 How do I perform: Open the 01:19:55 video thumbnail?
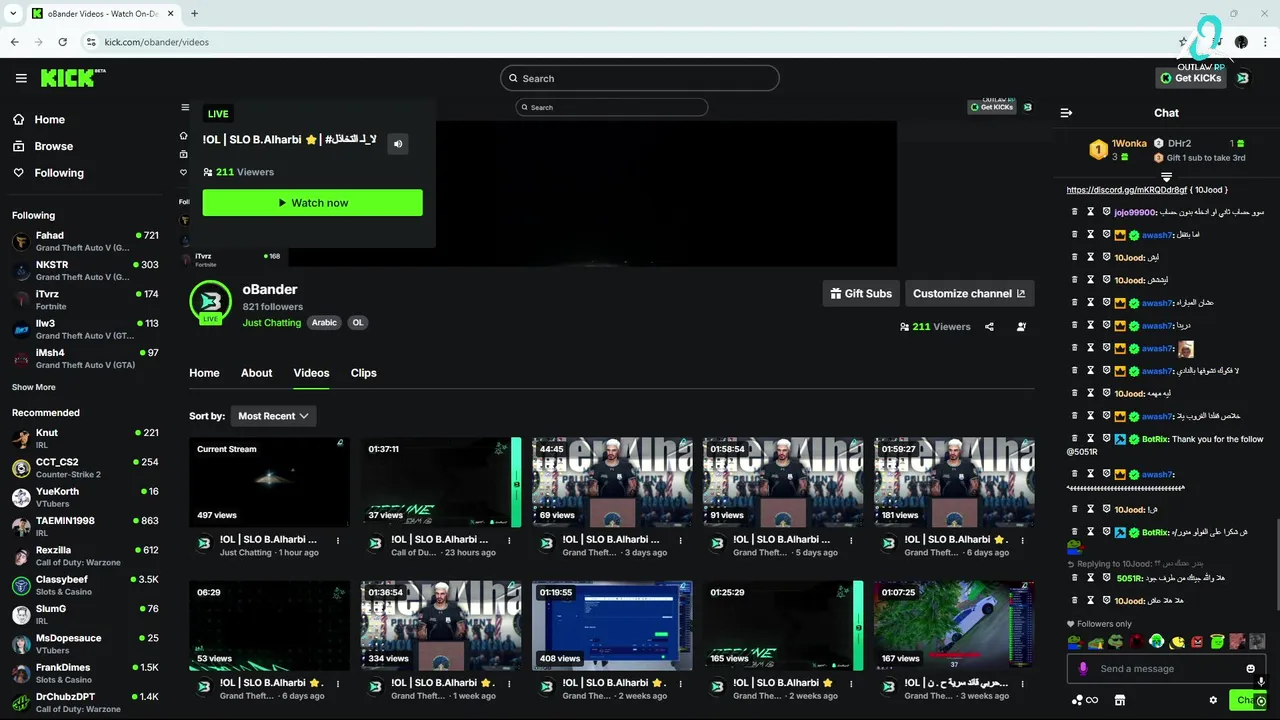(x=612, y=626)
